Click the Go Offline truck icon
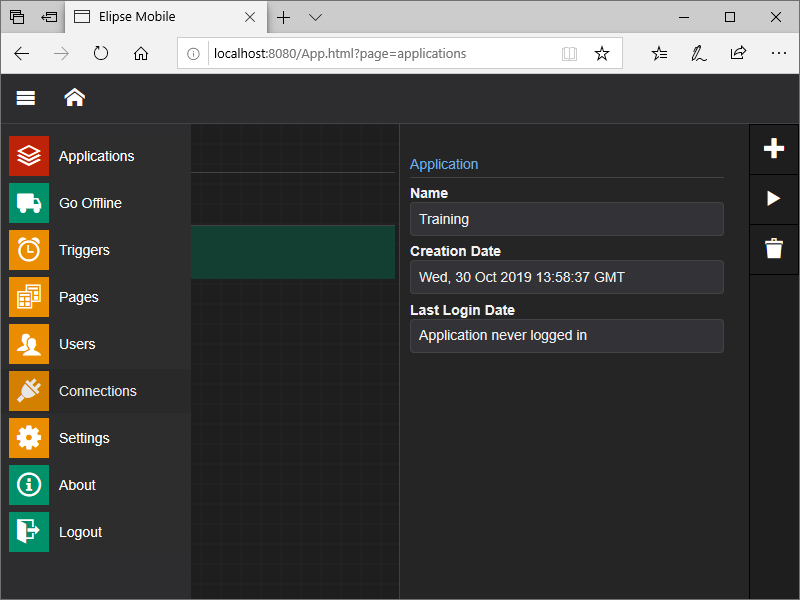The image size is (800, 600). (29, 203)
